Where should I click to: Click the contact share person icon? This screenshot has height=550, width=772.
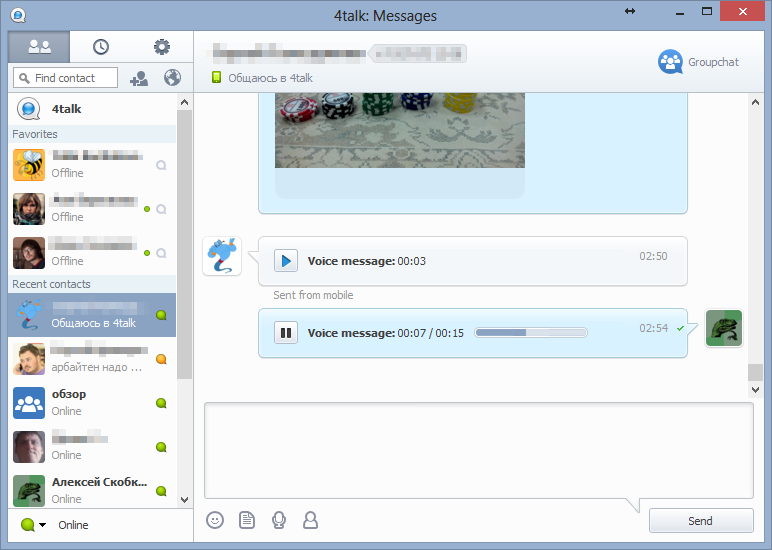(311, 520)
